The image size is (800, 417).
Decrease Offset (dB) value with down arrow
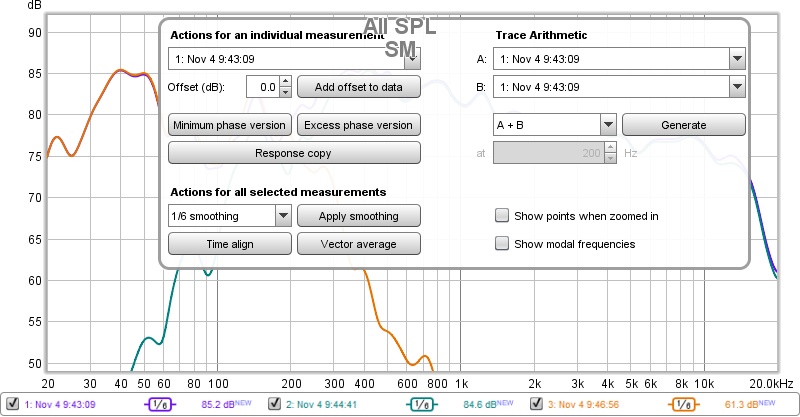(286, 92)
